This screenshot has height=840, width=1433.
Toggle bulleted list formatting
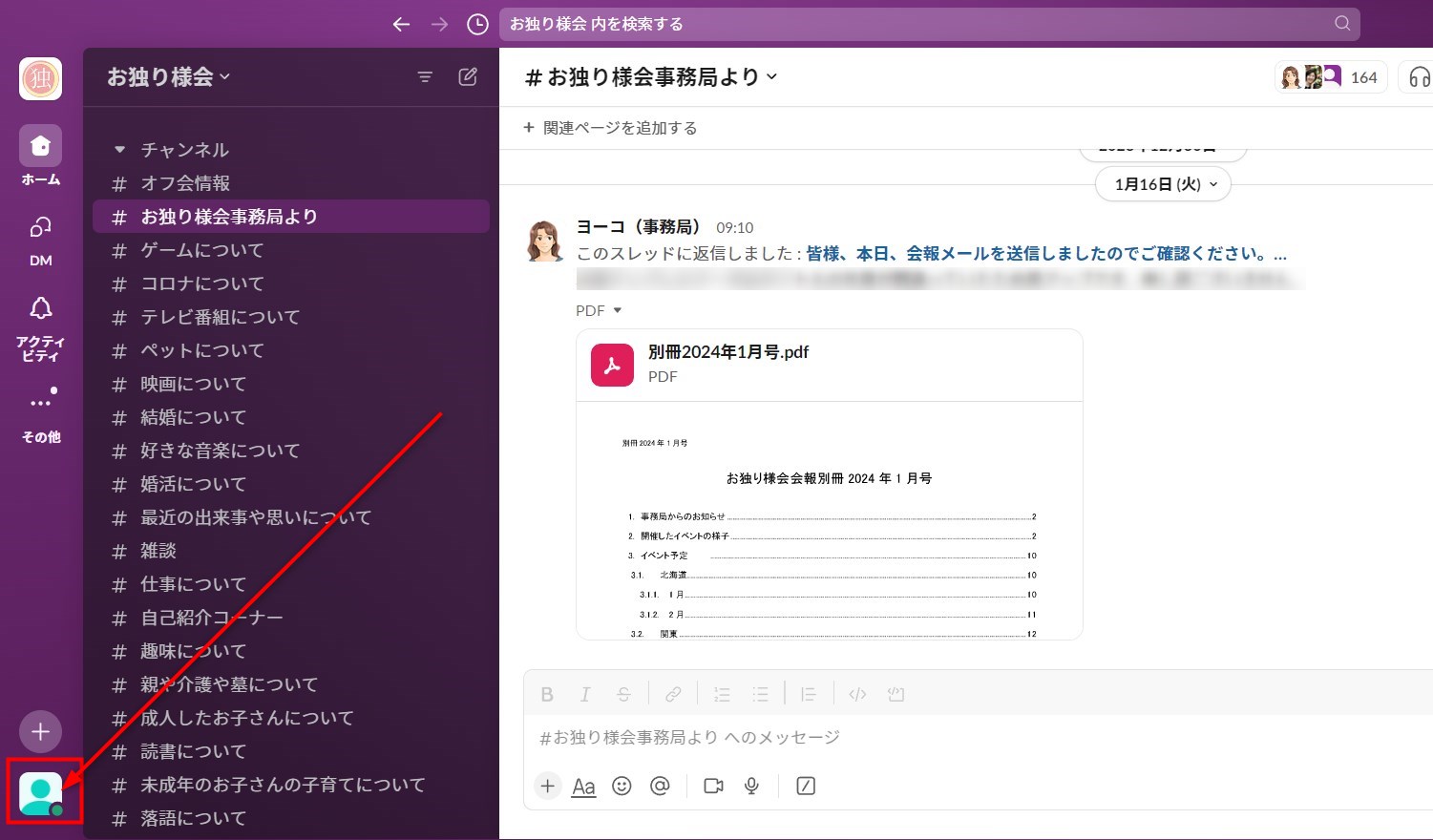760,694
